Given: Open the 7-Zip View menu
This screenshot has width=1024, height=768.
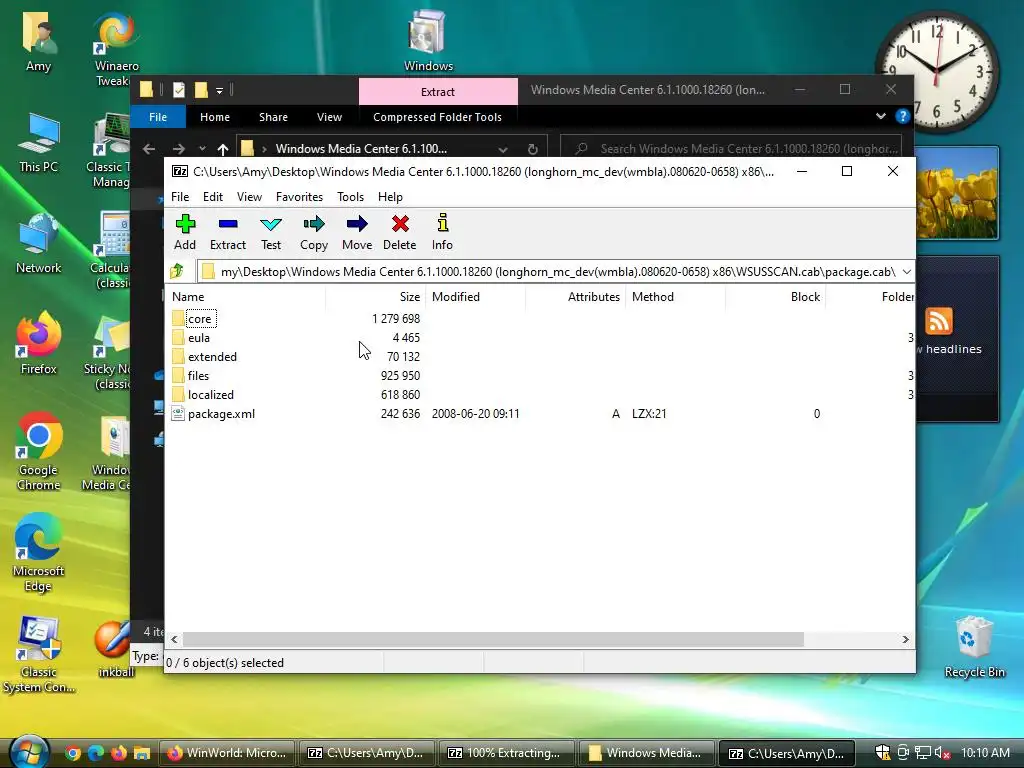Looking at the screenshot, I should click(x=249, y=197).
